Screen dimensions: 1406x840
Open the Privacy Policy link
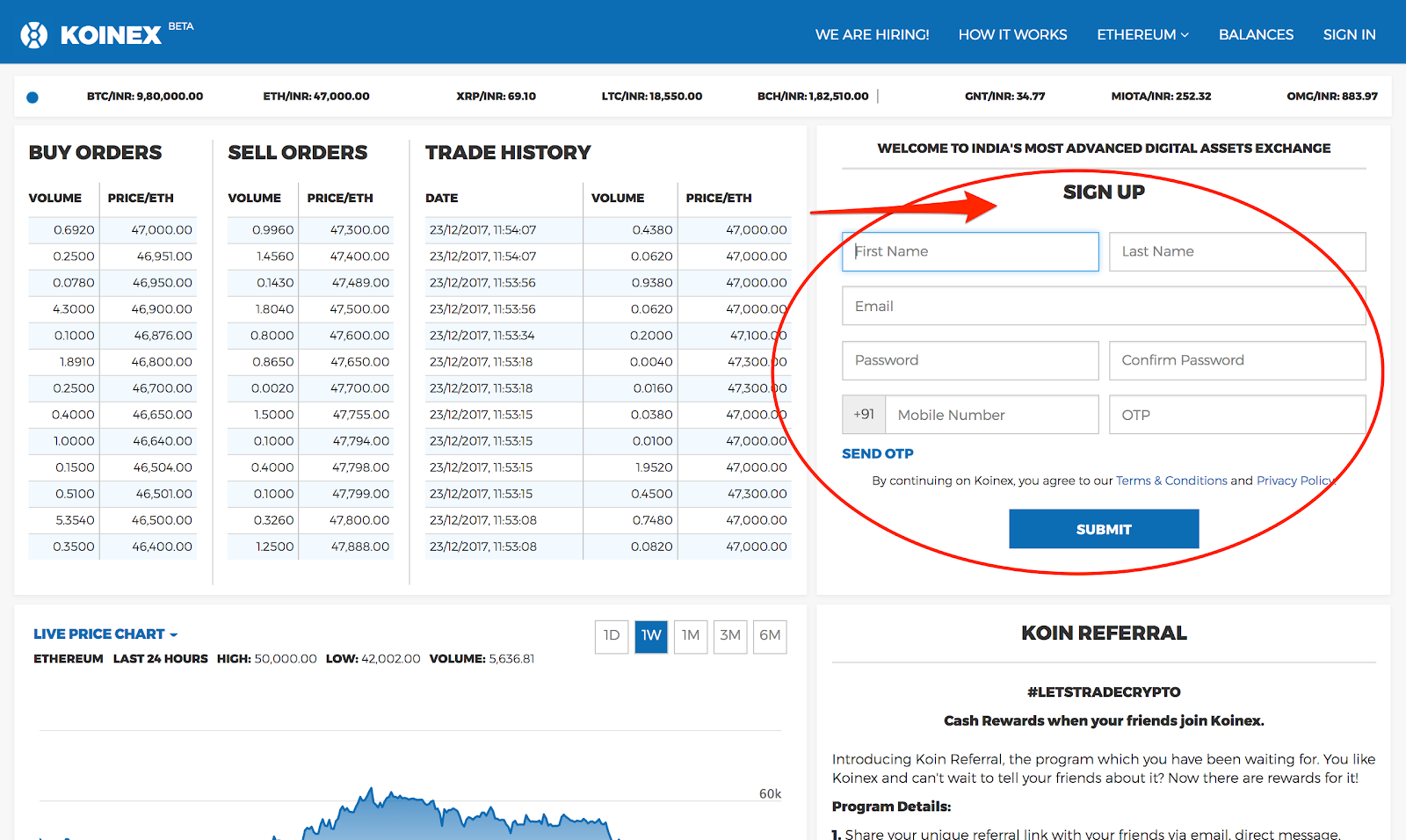click(1296, 481)
